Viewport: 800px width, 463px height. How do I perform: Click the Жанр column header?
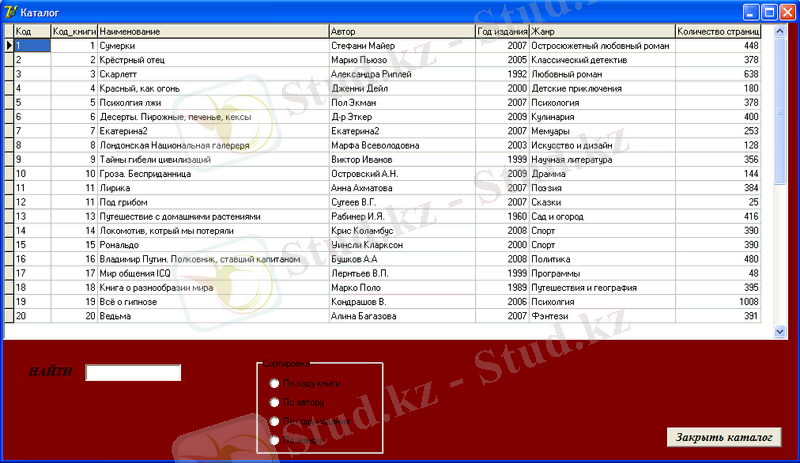[603, 31]
